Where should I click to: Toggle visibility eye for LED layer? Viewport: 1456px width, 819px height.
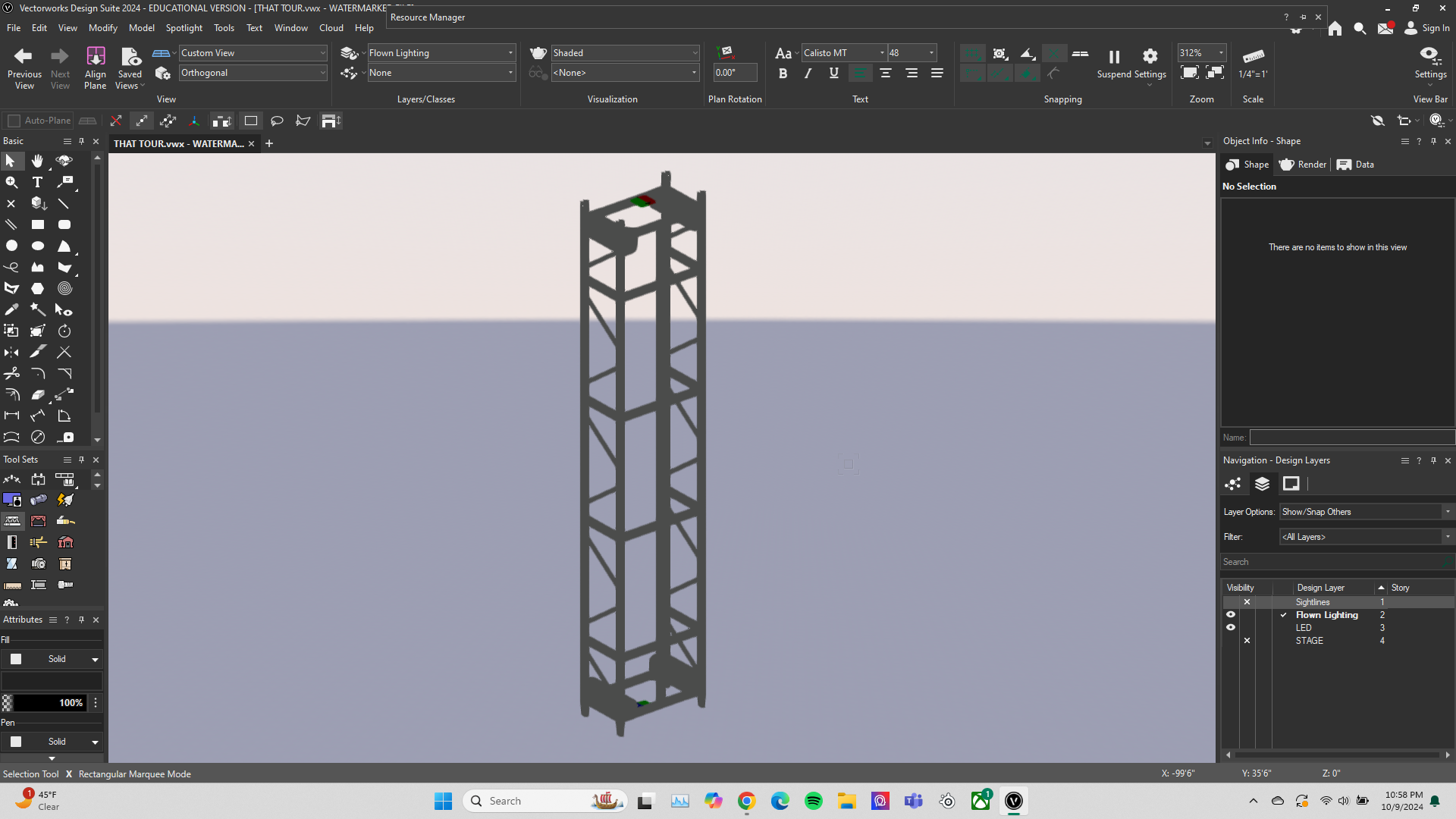(1230, 628)
